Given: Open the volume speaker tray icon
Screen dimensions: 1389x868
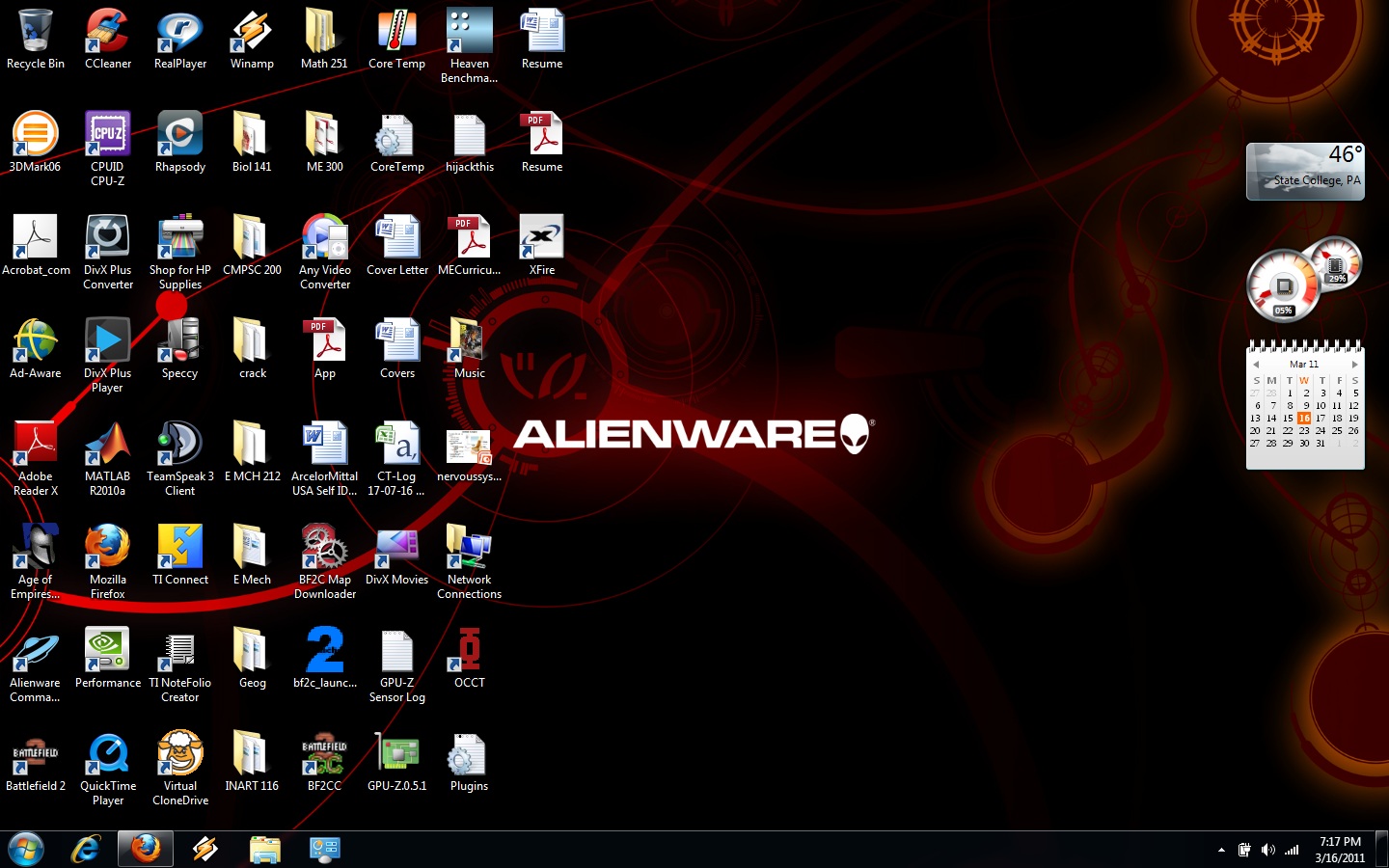Looking at the screenshot, I should [1267, 850].
